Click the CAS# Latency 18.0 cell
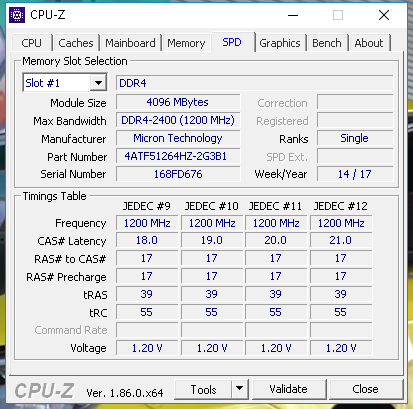The height and width of the screenshot is (409, 413). click(x=147, y=240)
